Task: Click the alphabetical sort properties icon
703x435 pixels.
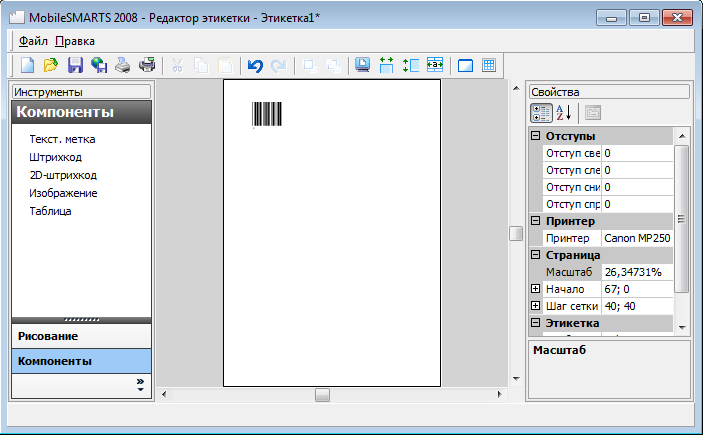Action: [564, 113]
